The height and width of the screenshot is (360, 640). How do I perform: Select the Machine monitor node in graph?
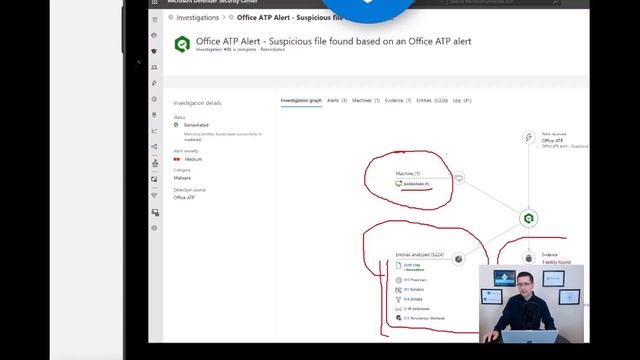pyautogui.click(x=459, y=178)
